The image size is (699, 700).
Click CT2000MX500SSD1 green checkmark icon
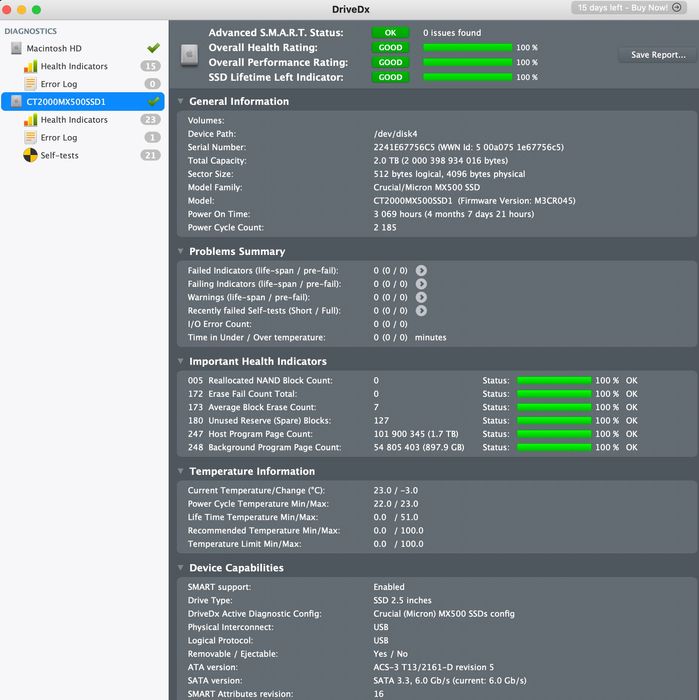click(x=154, y=101)
